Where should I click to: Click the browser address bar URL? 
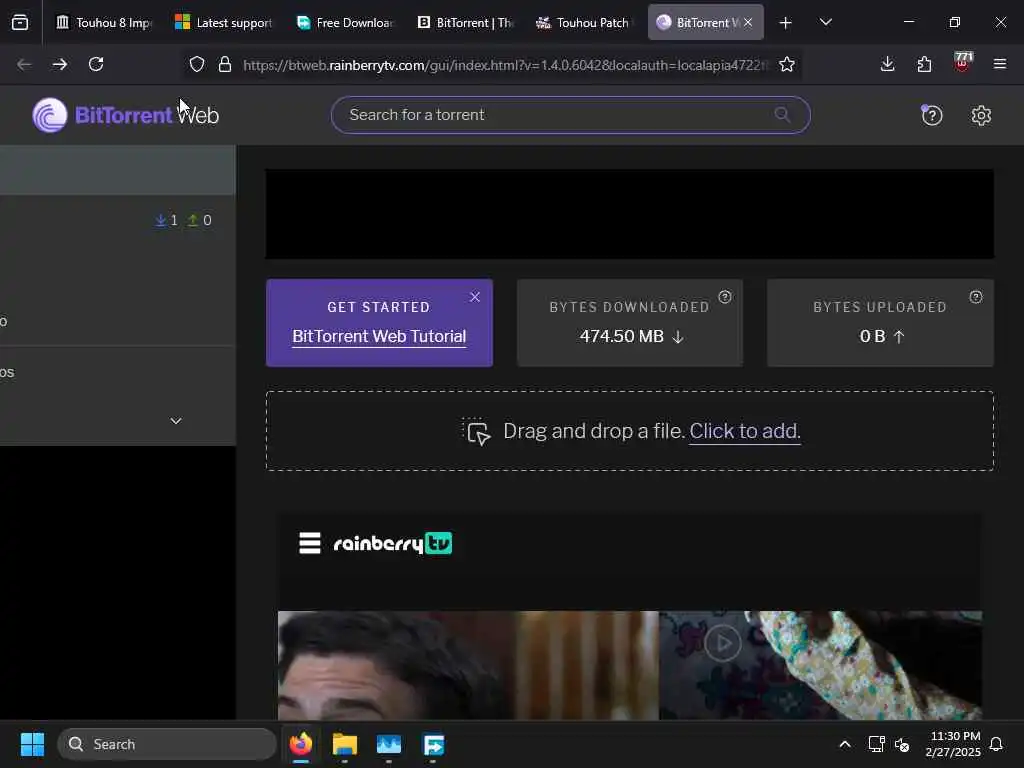tap(504, 65)
